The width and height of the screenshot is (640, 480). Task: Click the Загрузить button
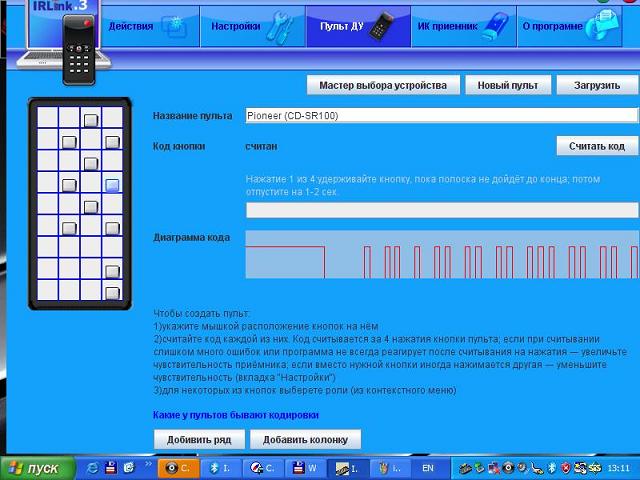click(x=597, y=85)
